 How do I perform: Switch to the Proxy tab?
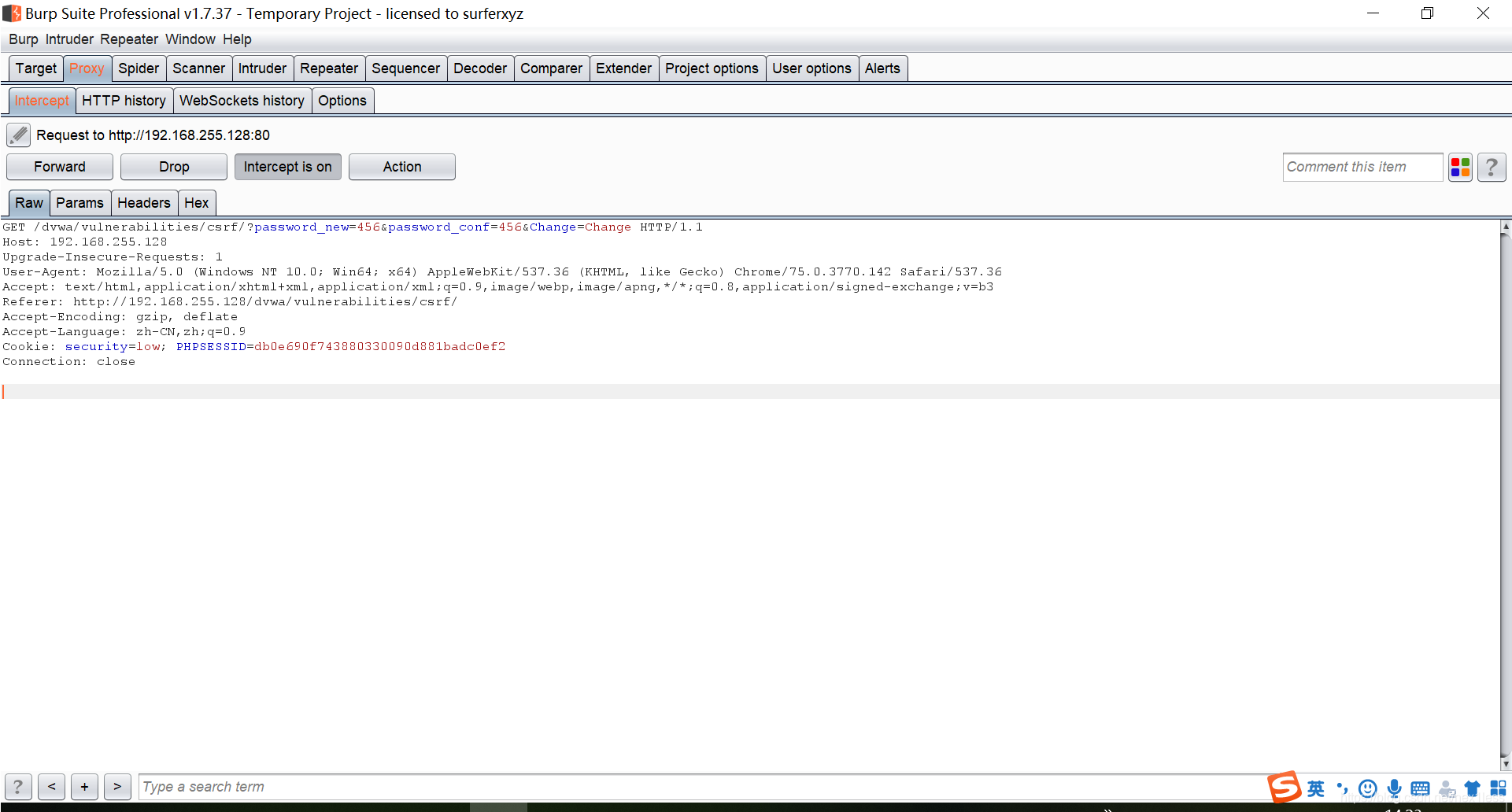coord(87,68)
